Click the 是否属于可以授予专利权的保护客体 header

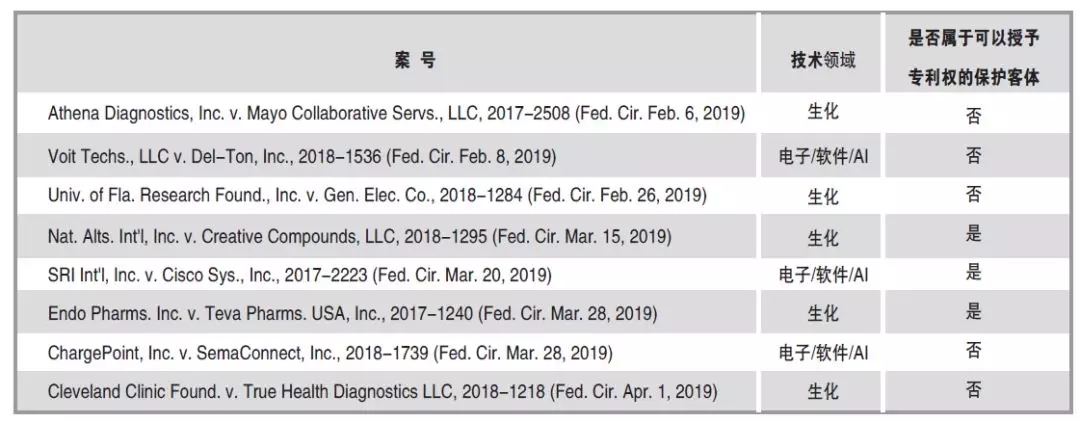(974, 58)
